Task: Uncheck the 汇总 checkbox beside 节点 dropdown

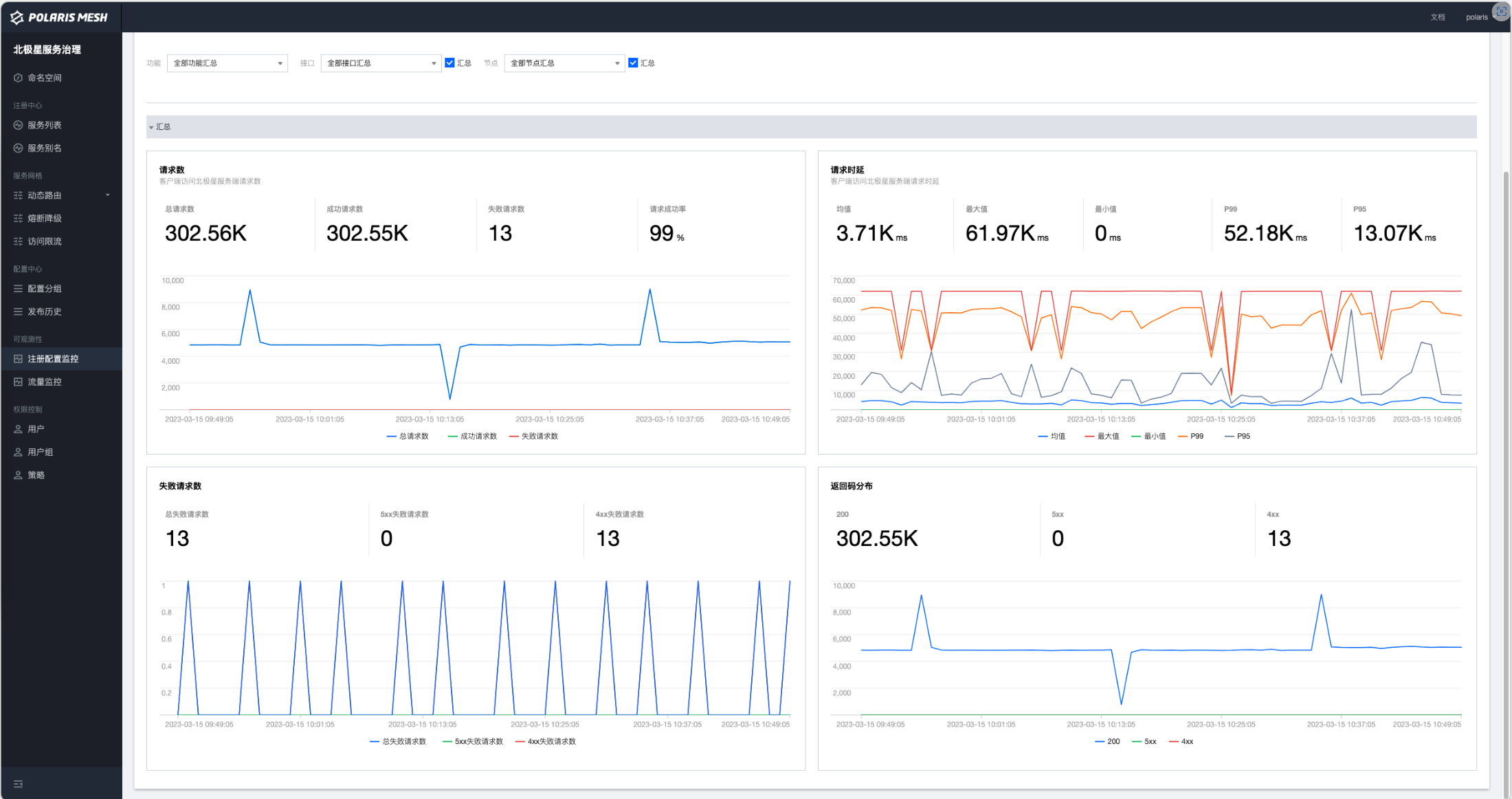Action: 633,63
